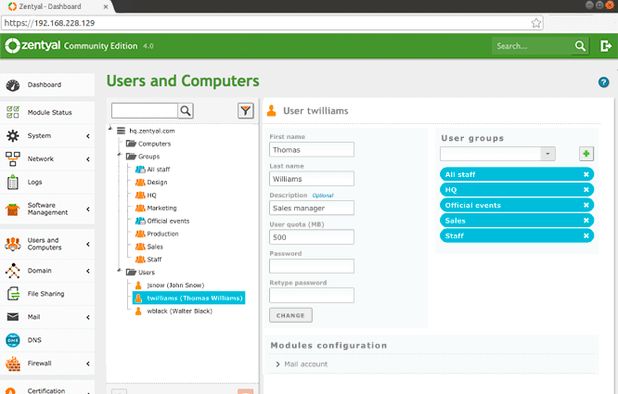Remove the Official events group tag
618x394 pixels.
pyautogui.click(x=586, y=205)
